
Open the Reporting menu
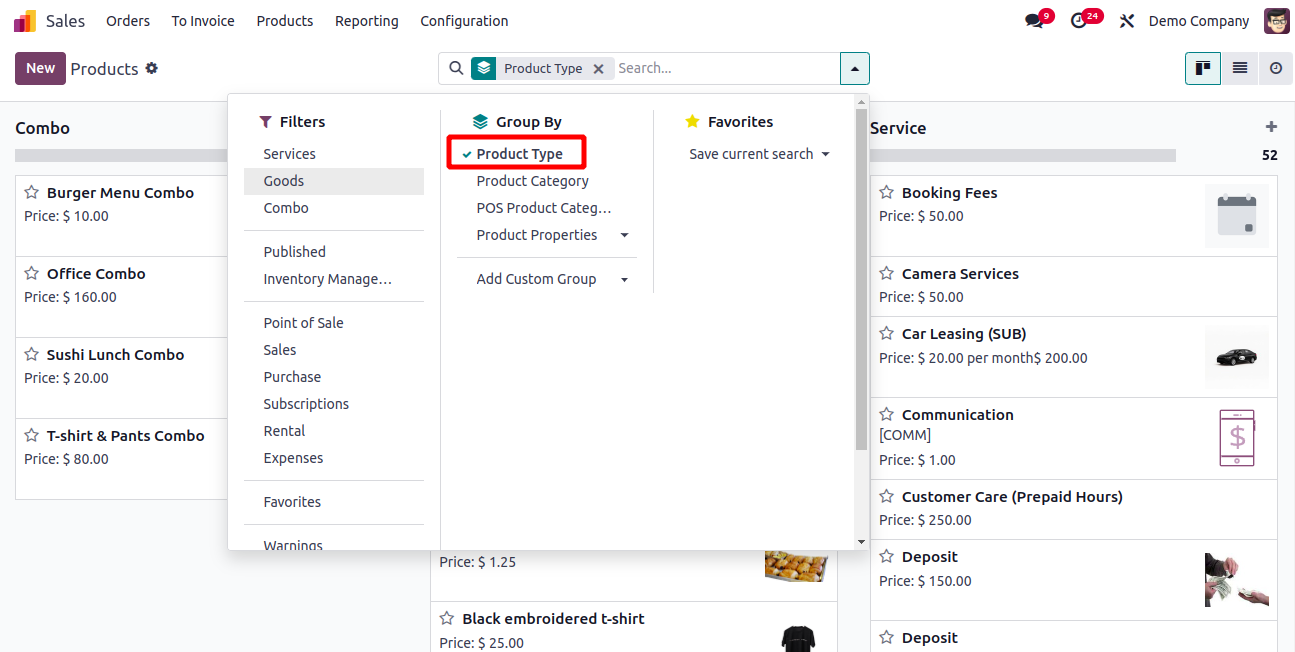tap(366, 21)
